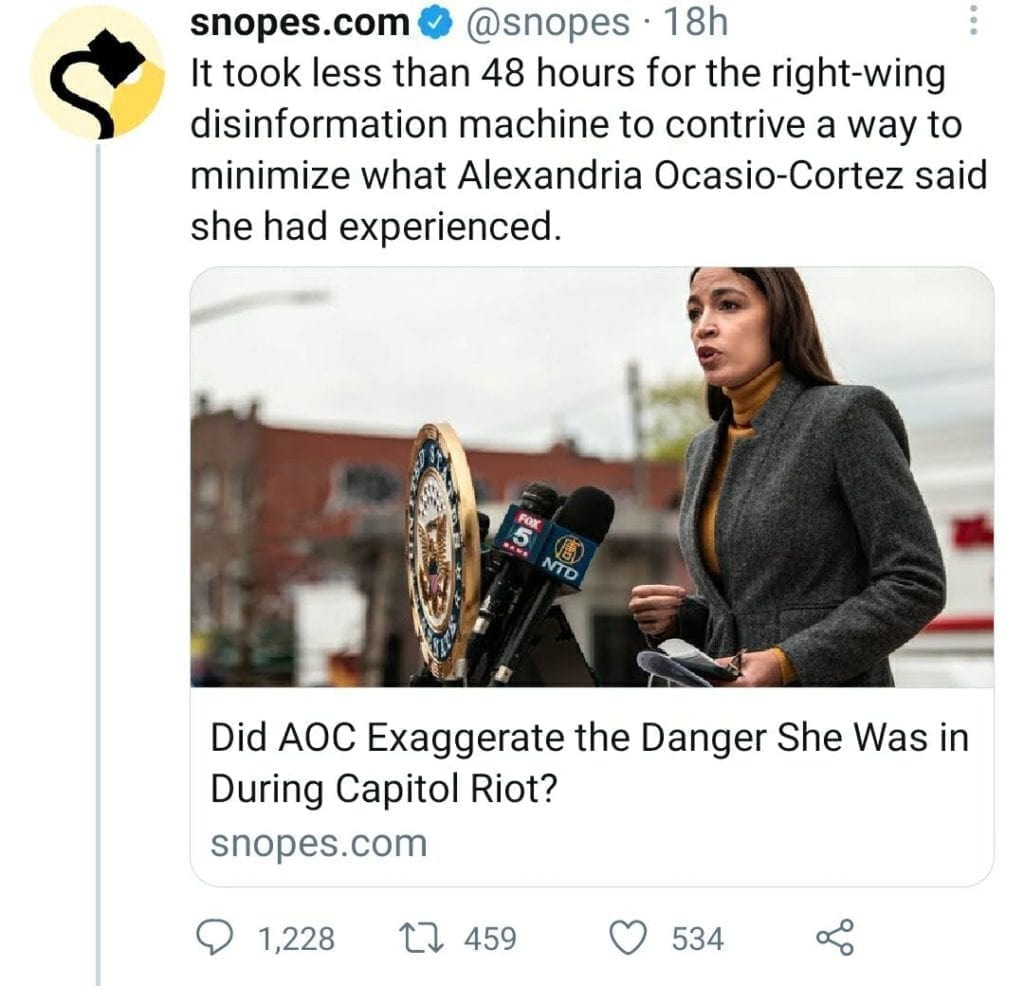Open the 'Did AOC Exaggerate the Danger' headline
The height and width of the screenshot is (986, 1024).
589,763
